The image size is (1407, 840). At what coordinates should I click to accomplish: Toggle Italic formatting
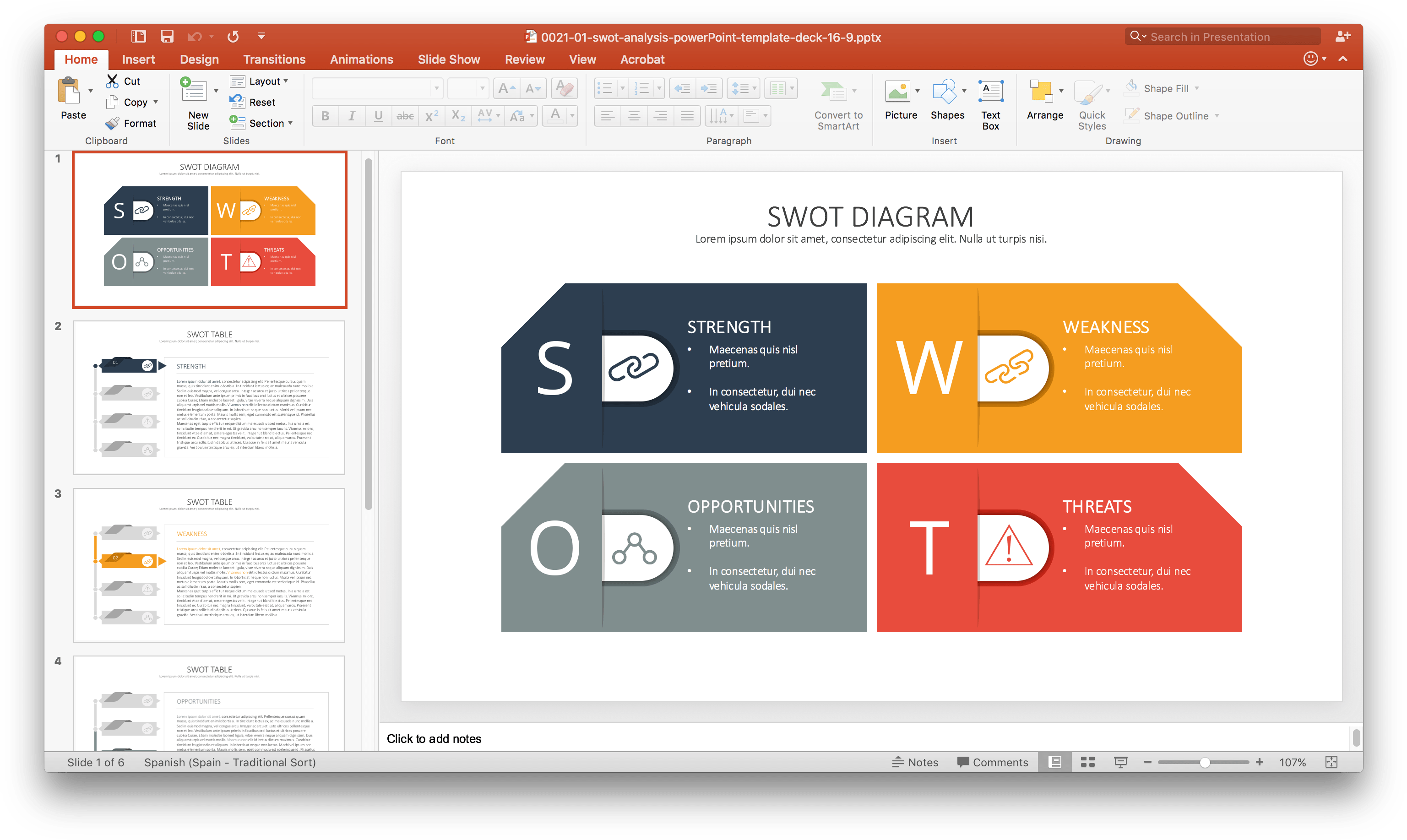click(352, 116)
